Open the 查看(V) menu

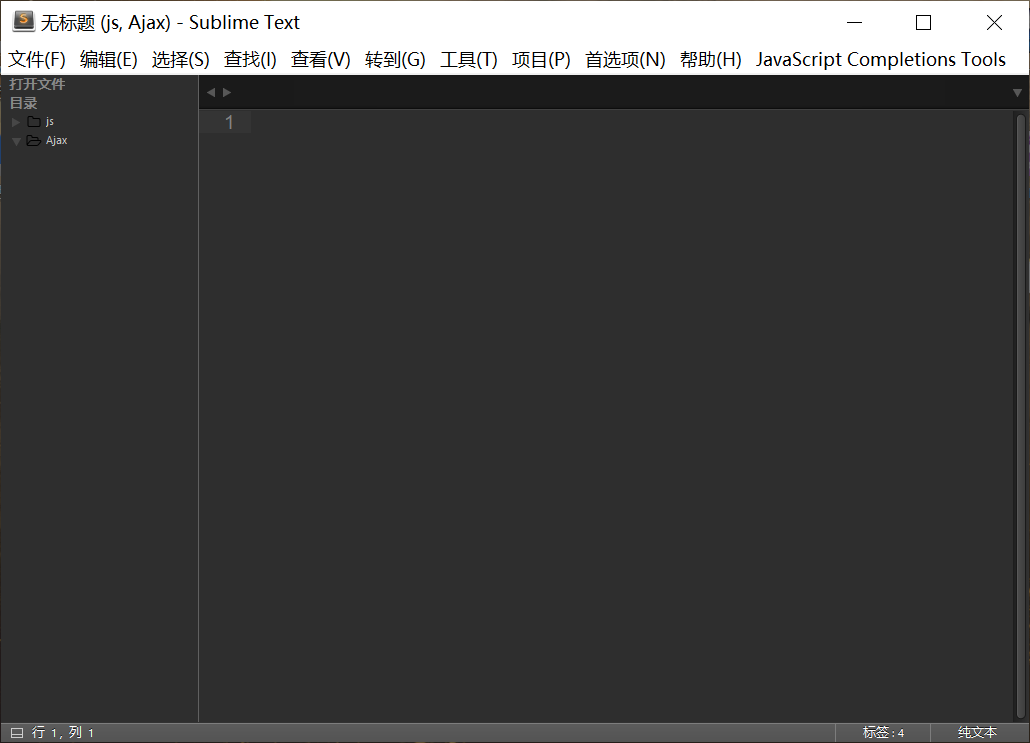(321, 60)
